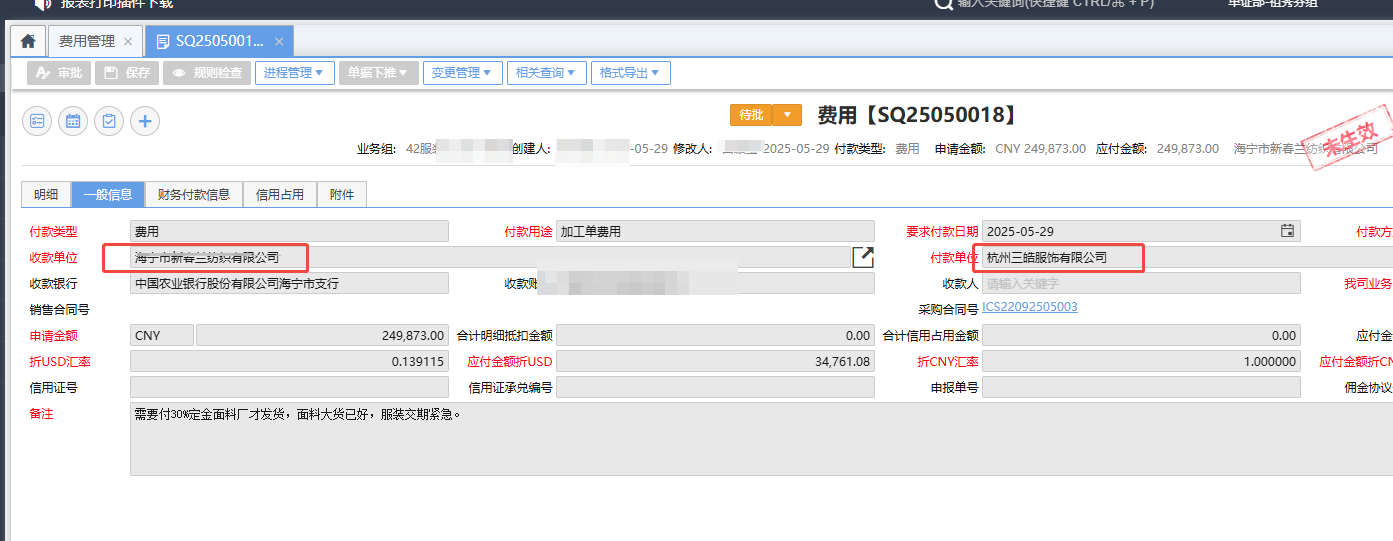Switch to the 财务付款信息 tab
The image size is (1393, 541).
(x=194, y=195)
